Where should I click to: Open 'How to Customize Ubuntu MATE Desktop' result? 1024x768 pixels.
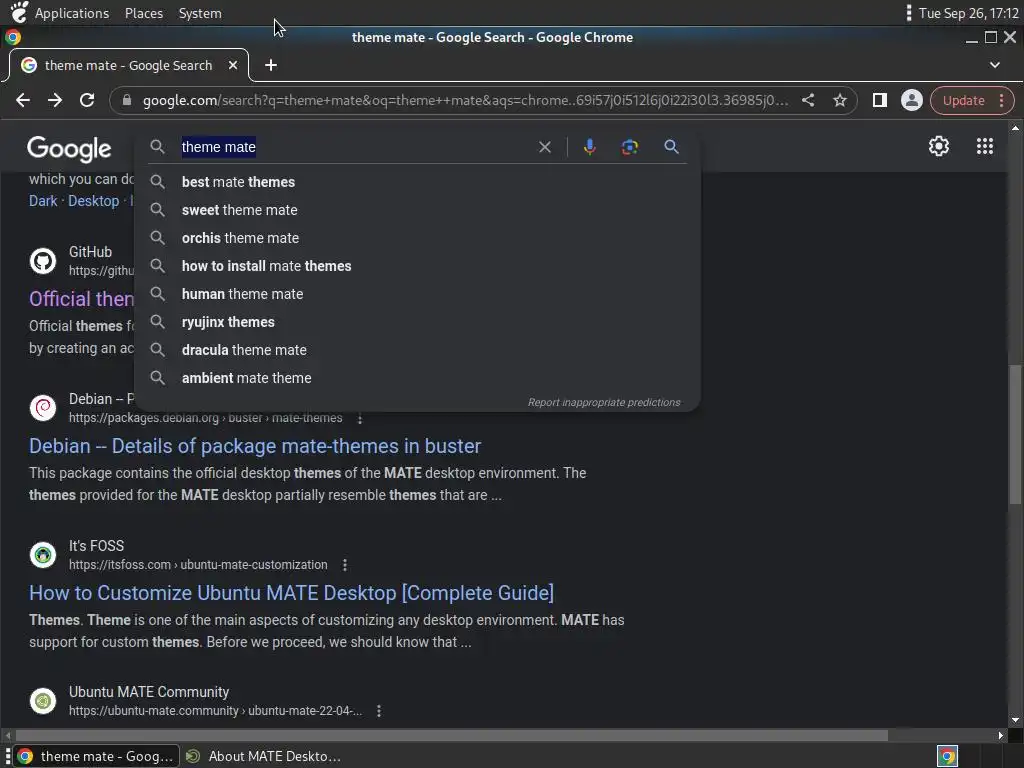click(x=291, y=593)
